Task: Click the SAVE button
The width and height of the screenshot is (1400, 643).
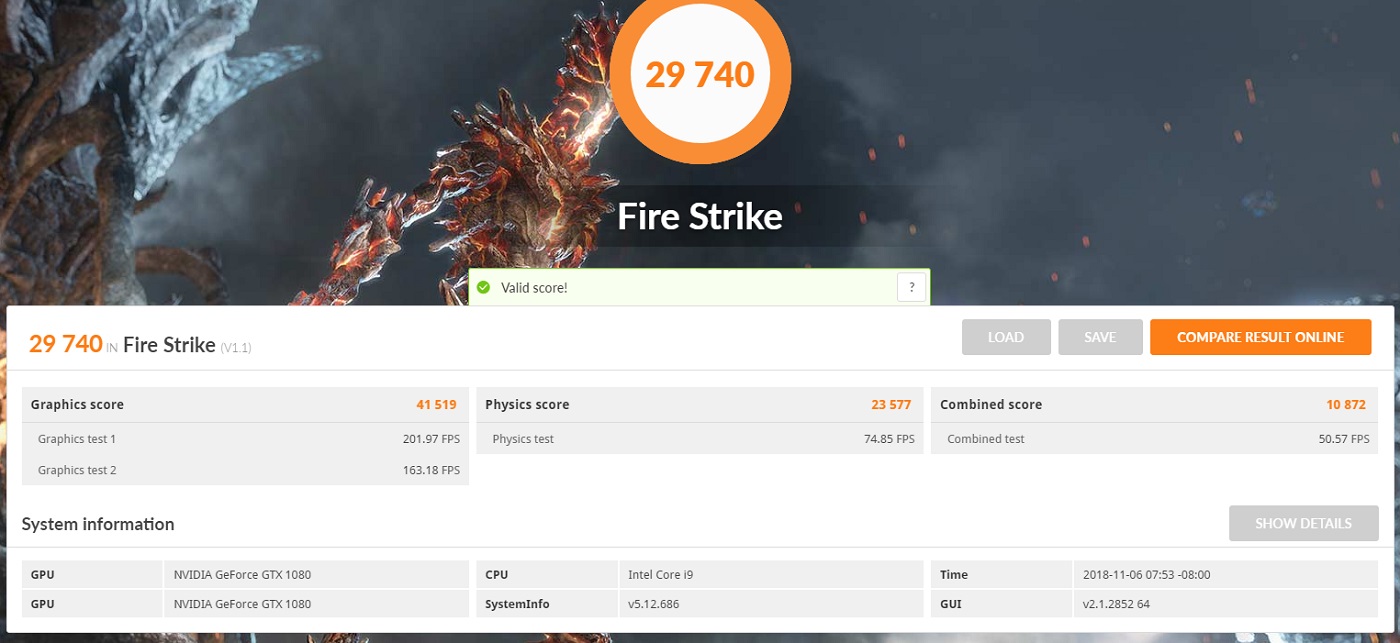Action: click(1100, 337)
